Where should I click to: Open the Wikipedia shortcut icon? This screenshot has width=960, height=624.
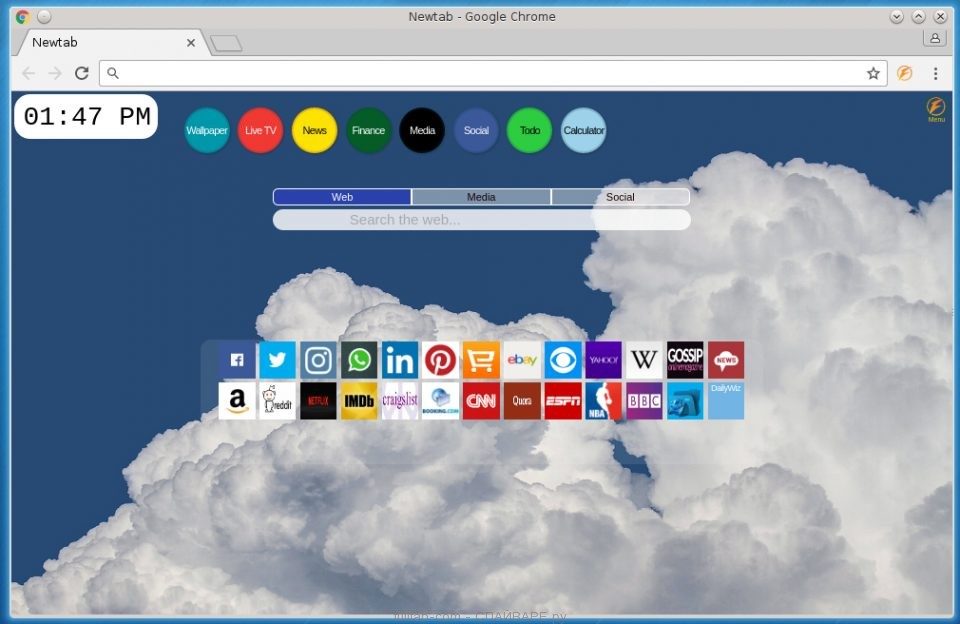[x=644, y=360]
